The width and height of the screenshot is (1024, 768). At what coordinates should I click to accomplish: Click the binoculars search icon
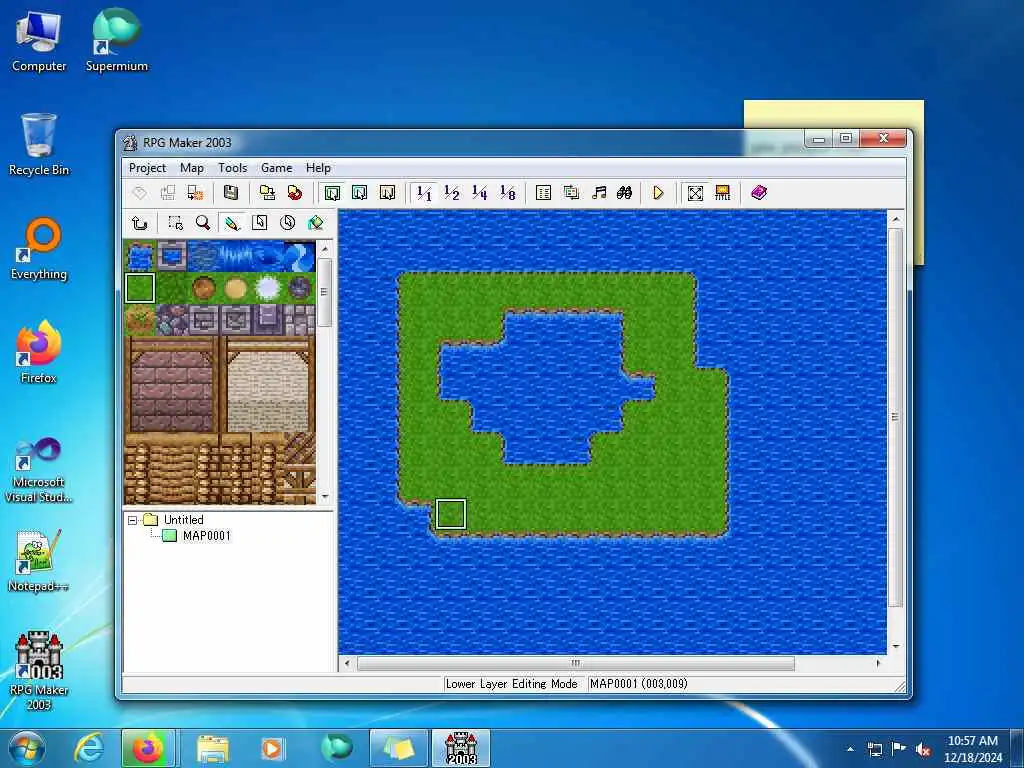click(x=624, y=193)
